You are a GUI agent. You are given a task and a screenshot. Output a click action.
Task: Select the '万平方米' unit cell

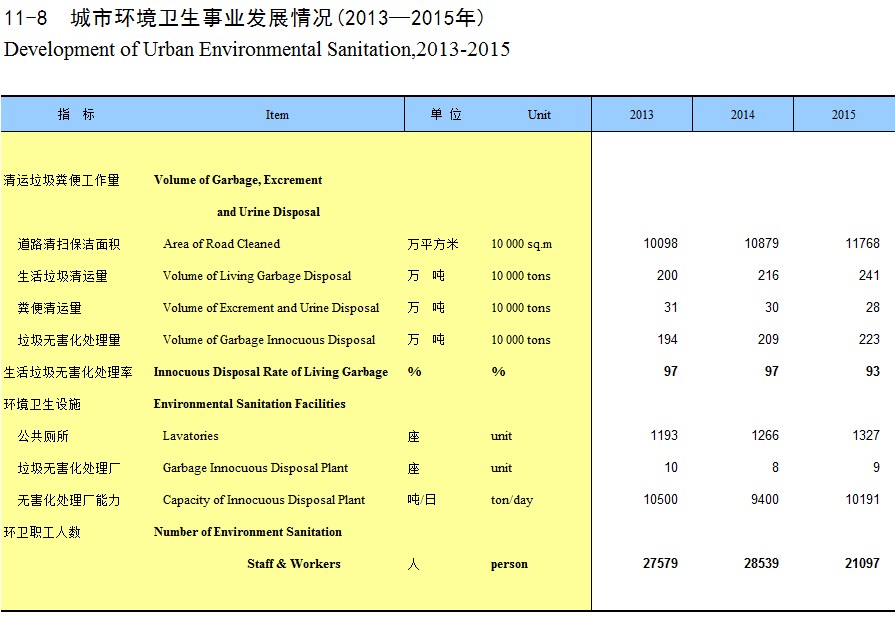(x=433, y=244)
